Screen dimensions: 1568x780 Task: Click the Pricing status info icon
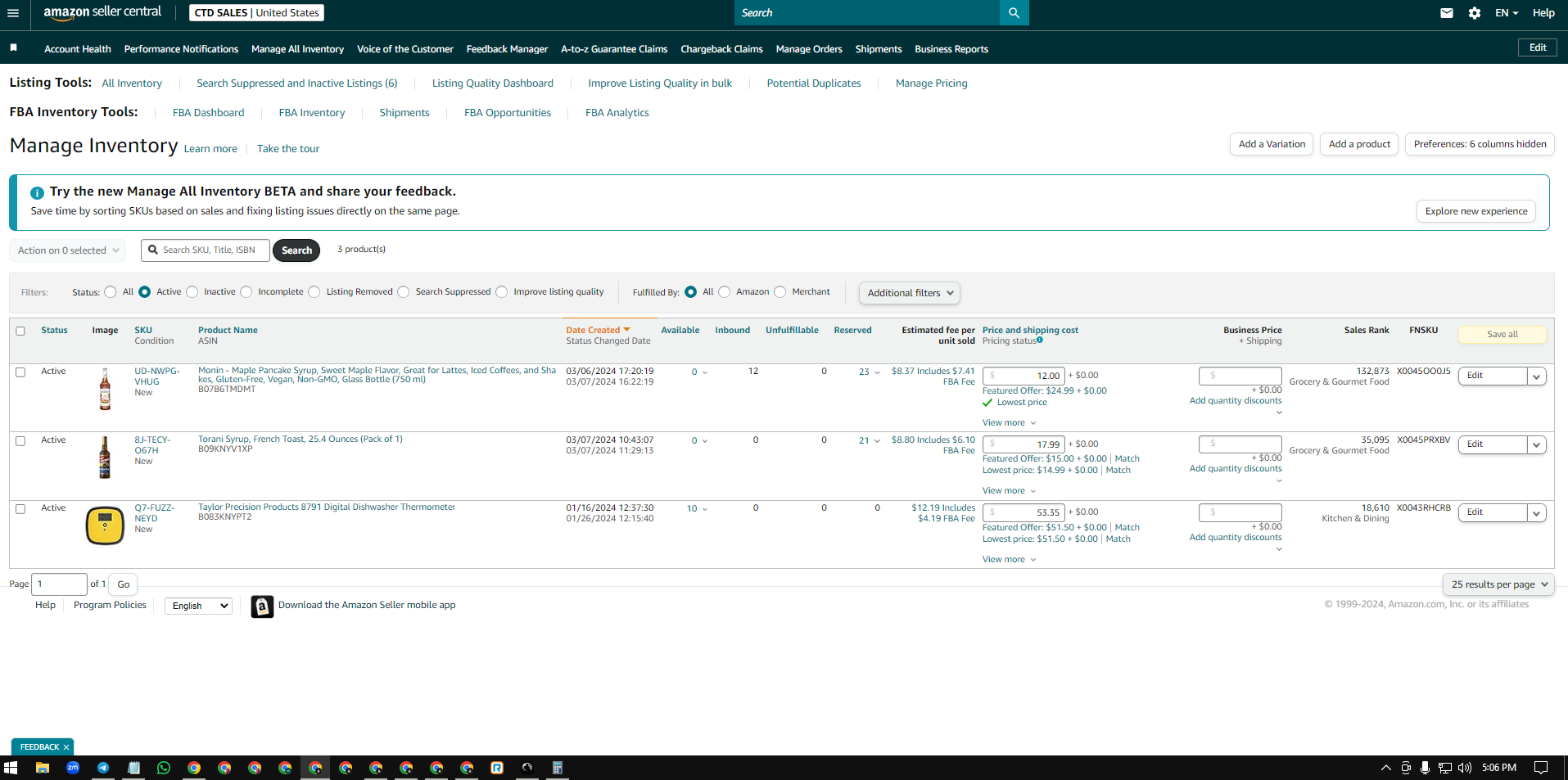click(1040, 340)
